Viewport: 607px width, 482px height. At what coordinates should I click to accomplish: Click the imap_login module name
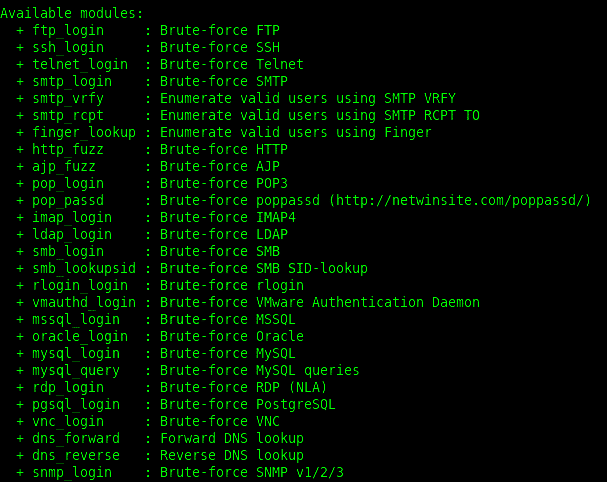(72, 217)
